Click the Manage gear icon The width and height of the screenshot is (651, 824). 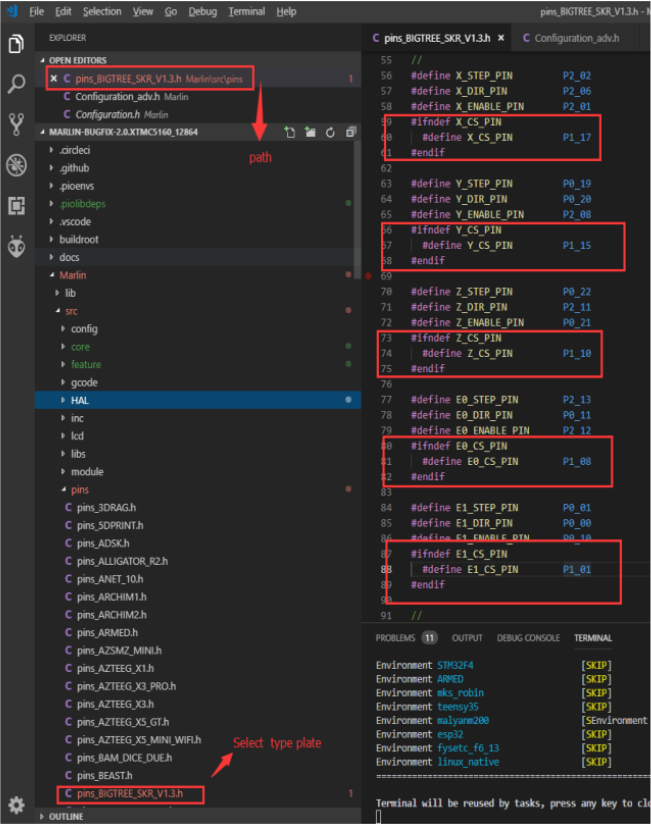[x=17, y=804]
